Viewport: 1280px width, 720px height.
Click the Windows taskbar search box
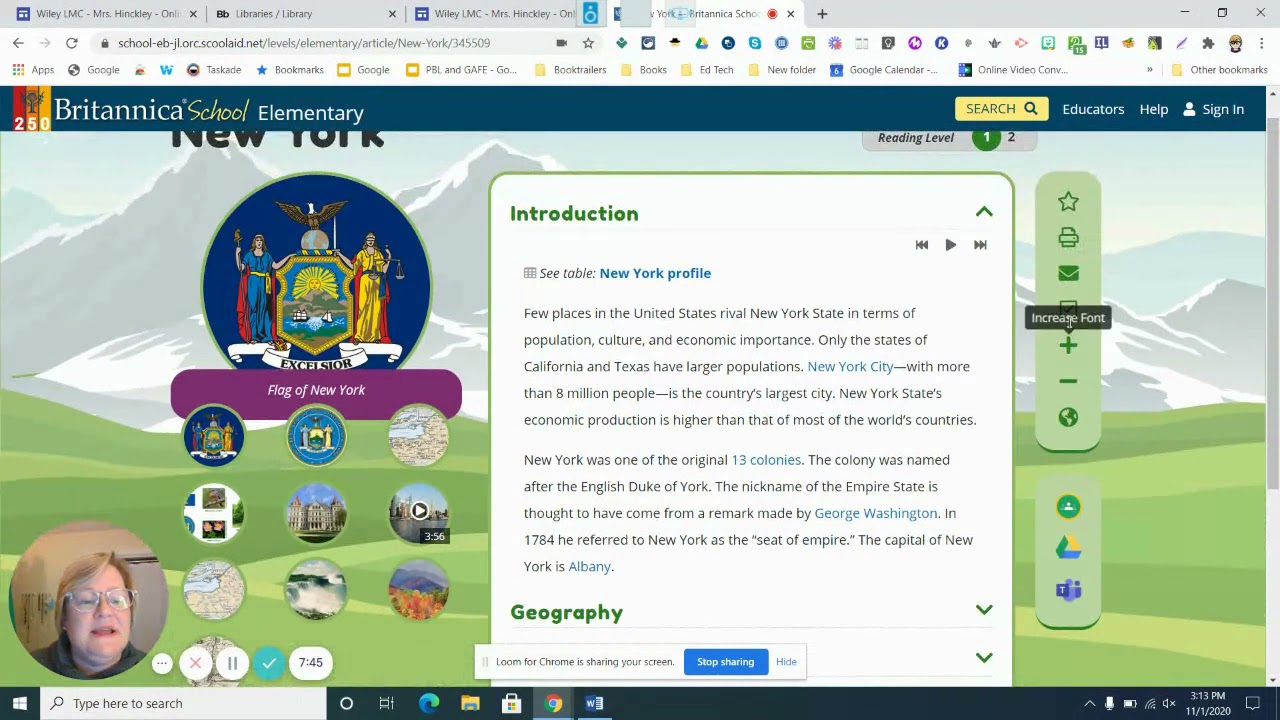pyautogui.click(x=184, y=703)
